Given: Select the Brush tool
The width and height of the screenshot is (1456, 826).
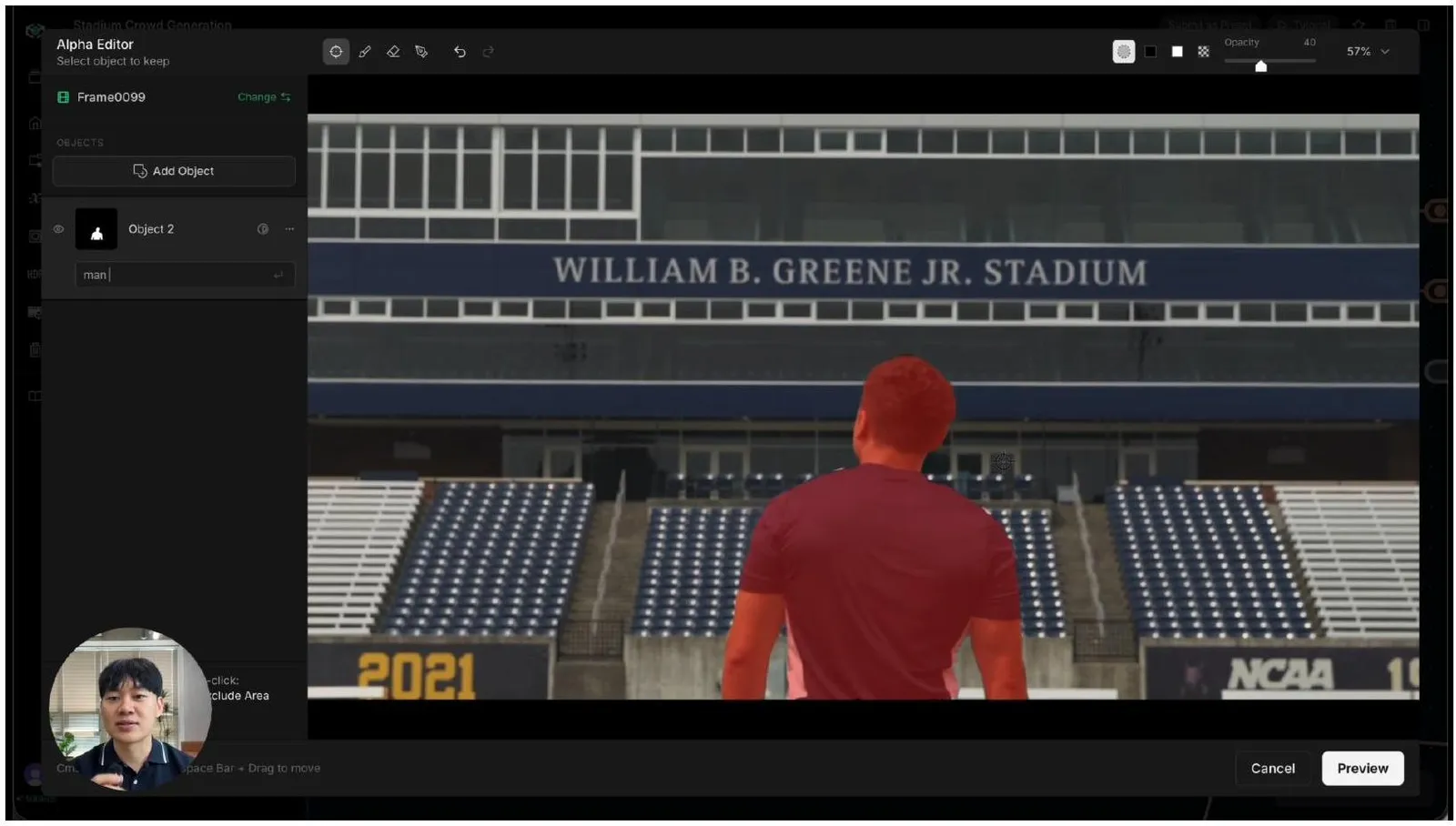Looking at the screenshot, I should pyautogui.click(x=365, y=52).
